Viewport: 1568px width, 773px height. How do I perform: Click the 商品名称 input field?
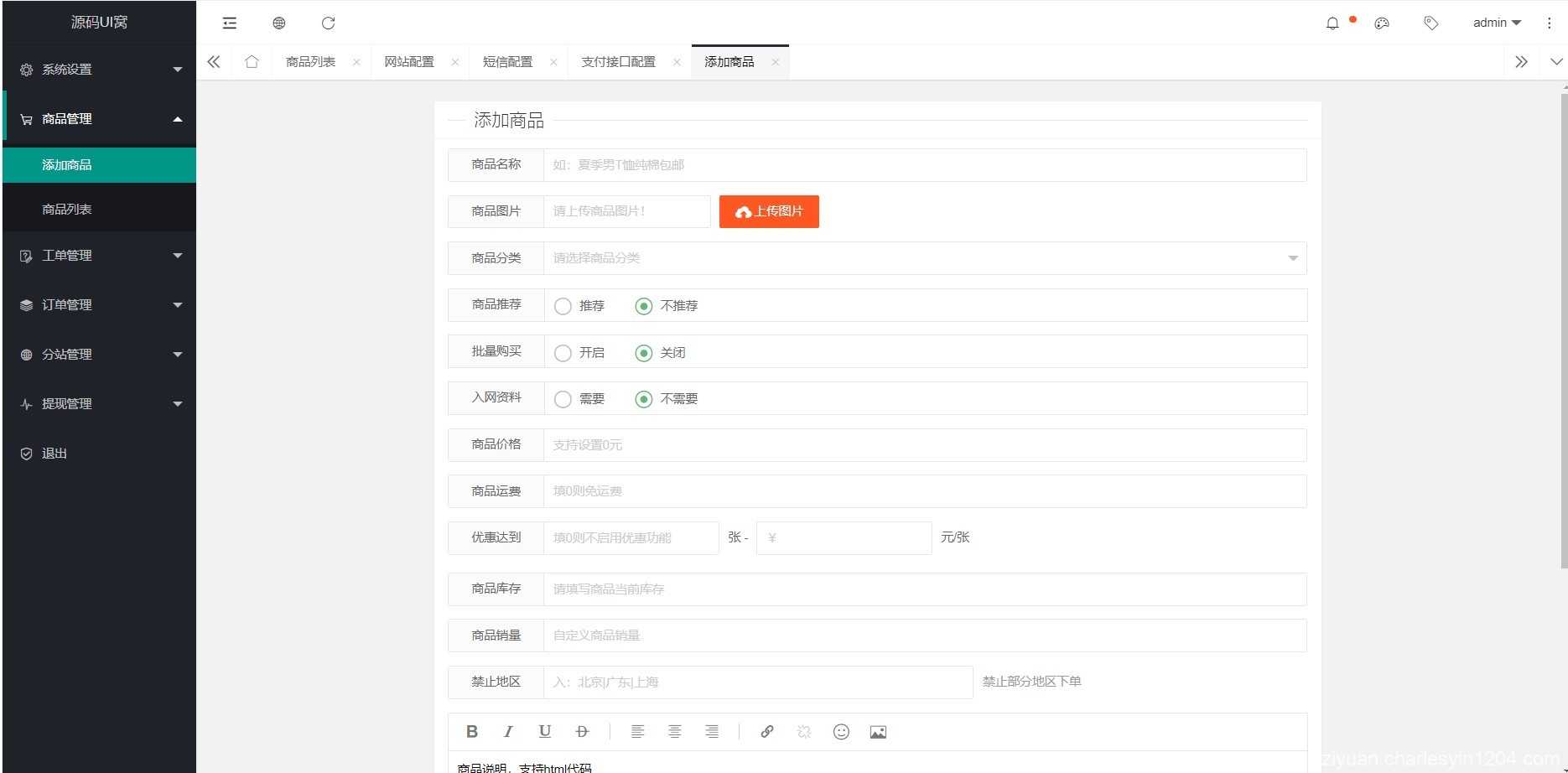click(x=924, y=165)
